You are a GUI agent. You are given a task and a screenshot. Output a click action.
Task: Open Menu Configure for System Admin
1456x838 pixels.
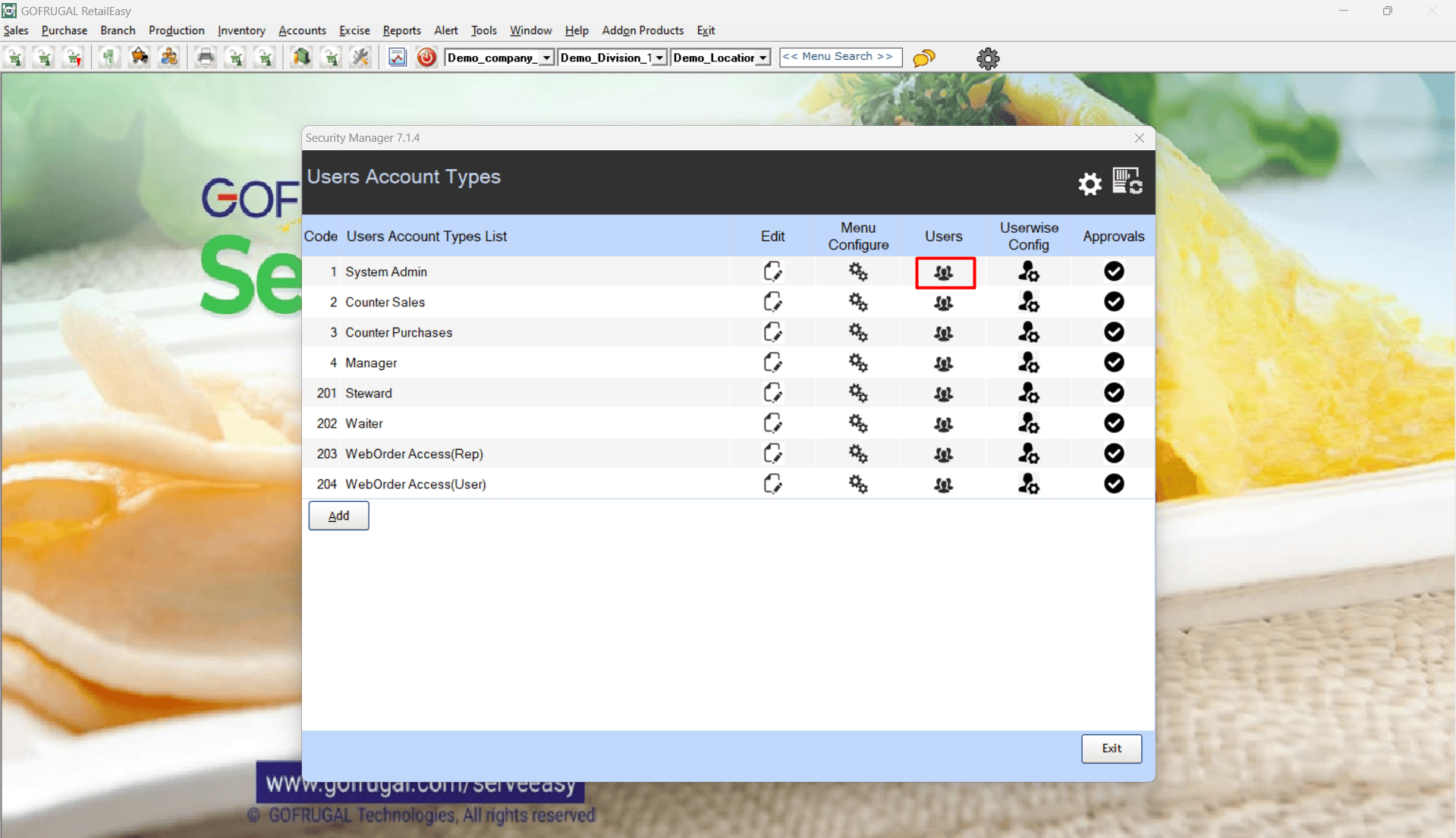(858, 271)
